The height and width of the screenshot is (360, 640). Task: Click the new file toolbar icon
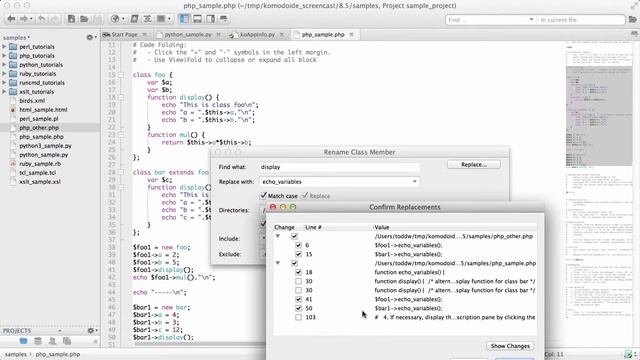pos(71,19)
